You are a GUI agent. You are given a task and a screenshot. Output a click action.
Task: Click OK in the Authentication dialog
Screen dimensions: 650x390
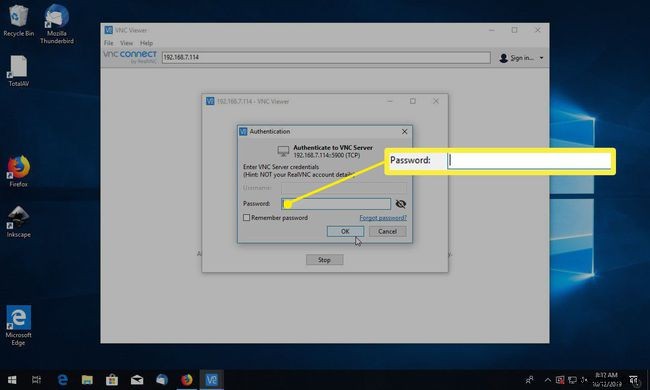[x=345, y=231]
